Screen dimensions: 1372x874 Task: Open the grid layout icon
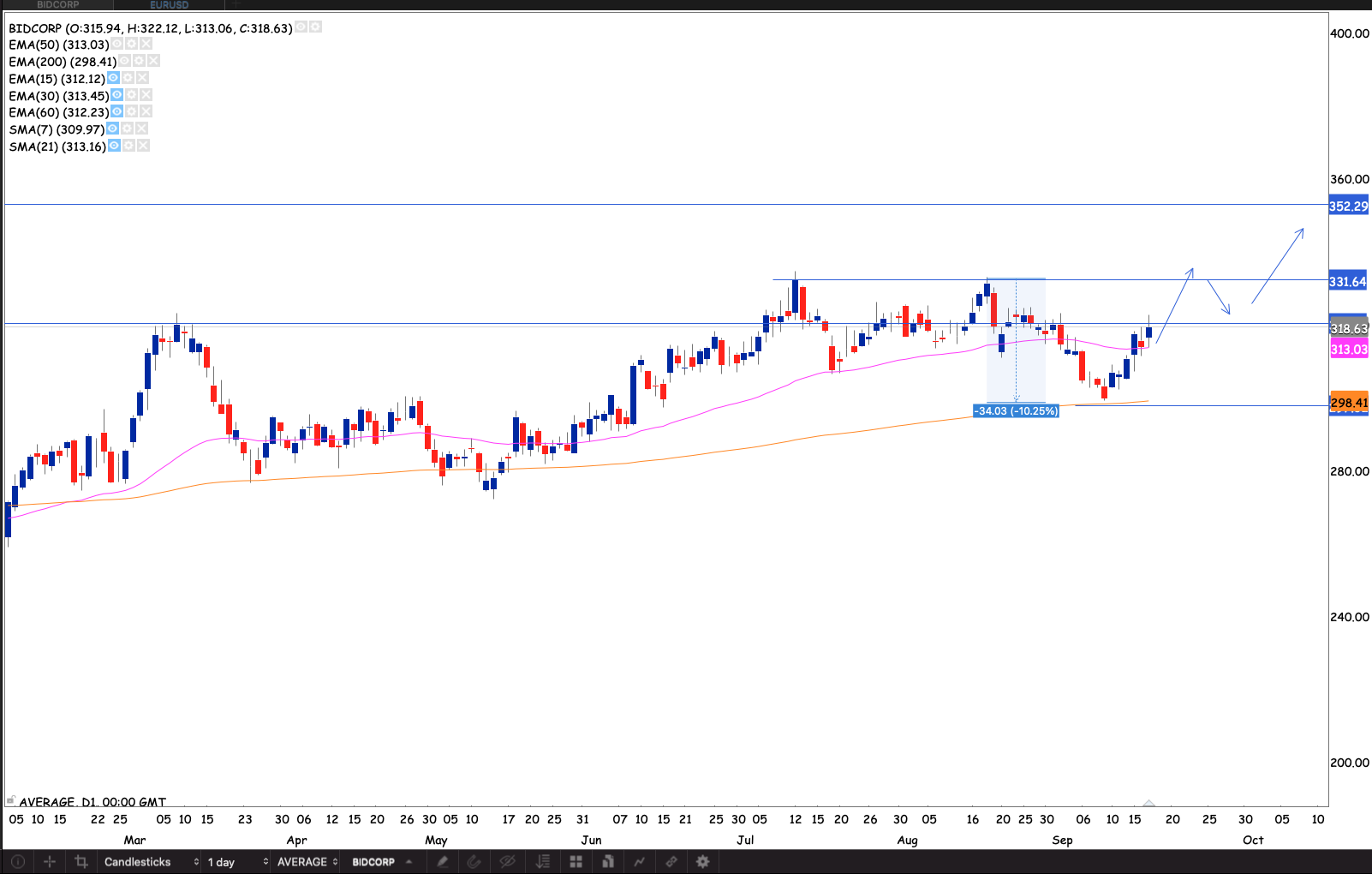point(576,862)
